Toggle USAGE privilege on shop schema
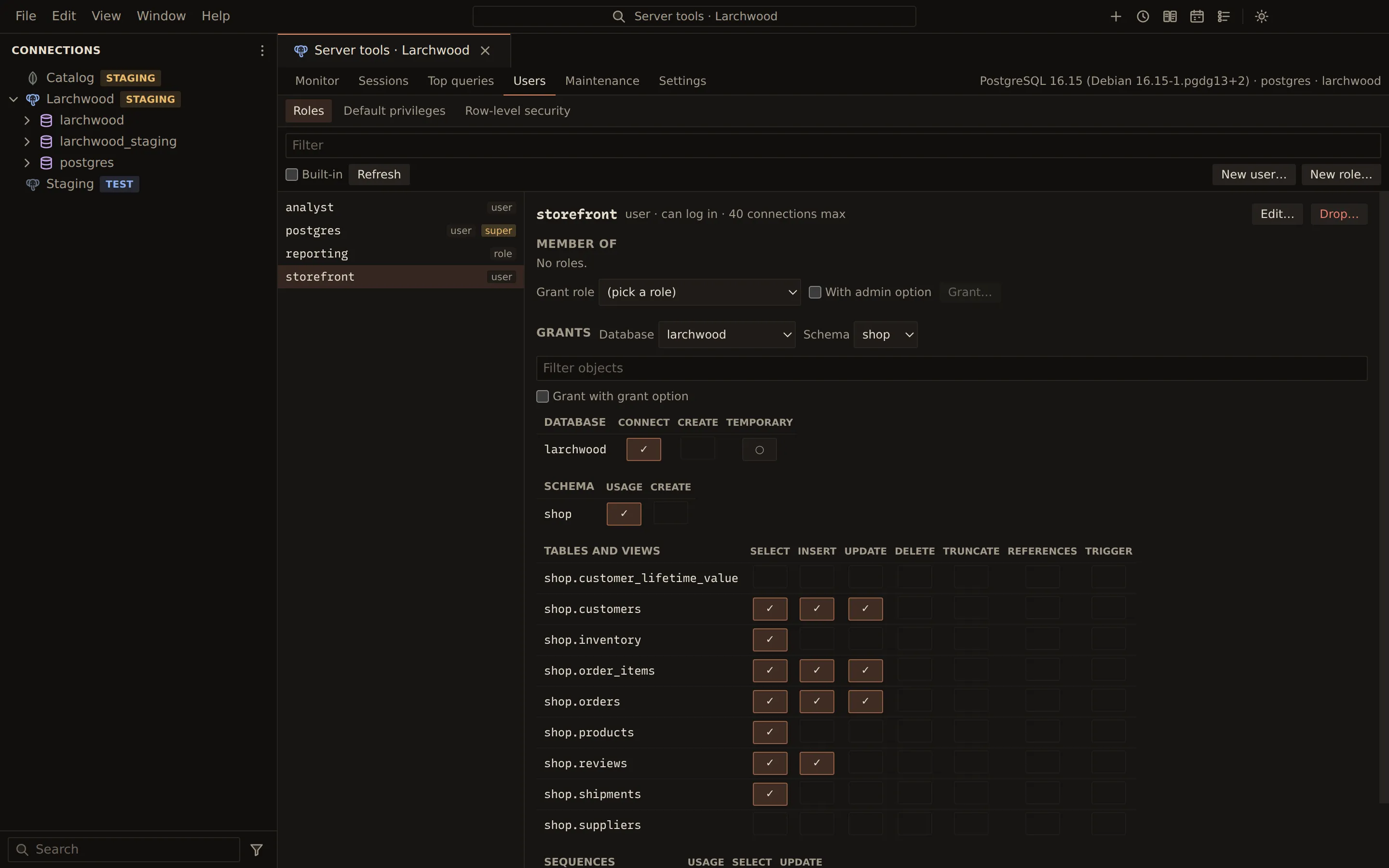This screenshot has height=868, width=1389. point(623,514)
